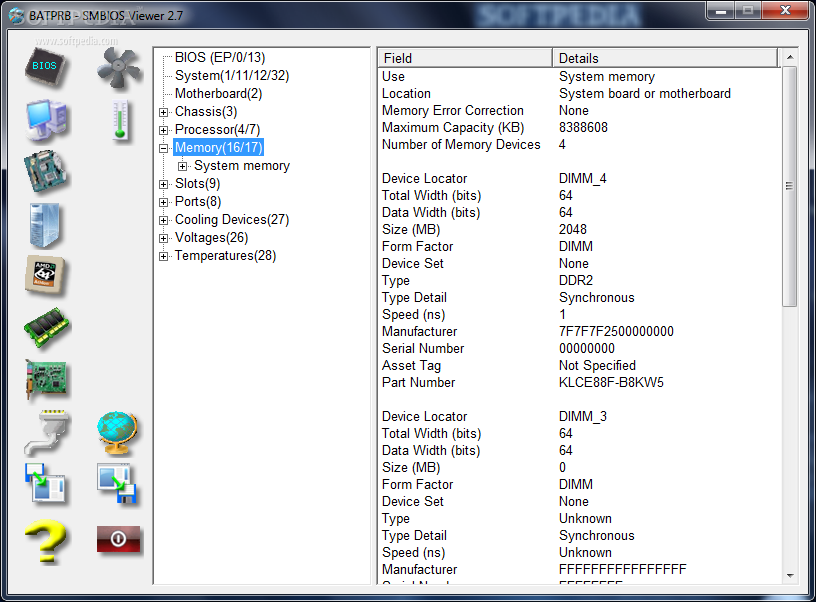Click the cooling fan icon
Screen dimensions: 816x602
pyautogui.click(x=119, y=68)
